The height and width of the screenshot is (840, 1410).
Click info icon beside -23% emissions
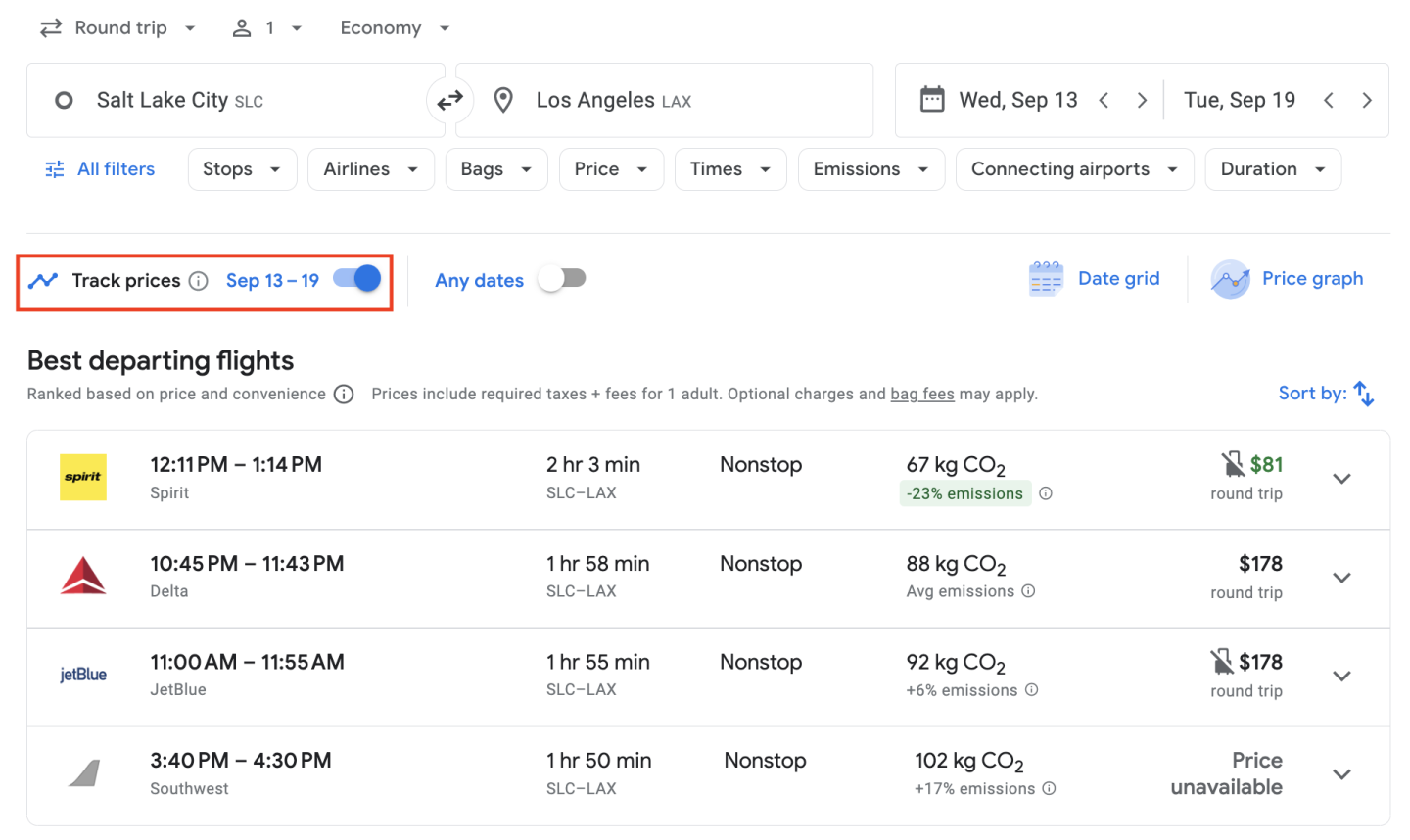pyautogui.click(x=1046, y=493)
